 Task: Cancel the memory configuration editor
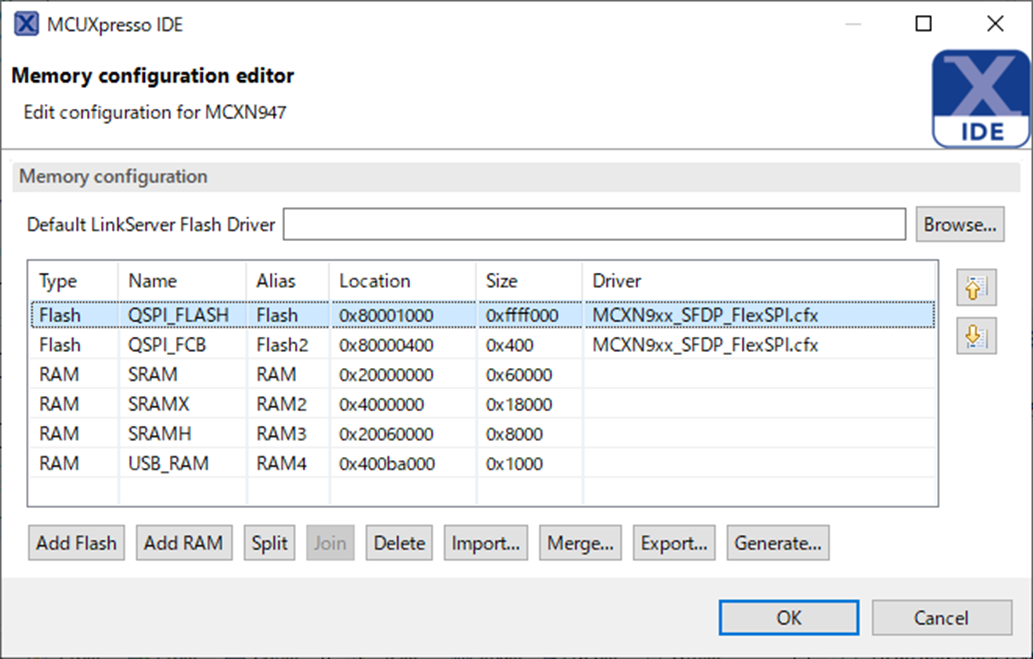[x=940, y=617]
